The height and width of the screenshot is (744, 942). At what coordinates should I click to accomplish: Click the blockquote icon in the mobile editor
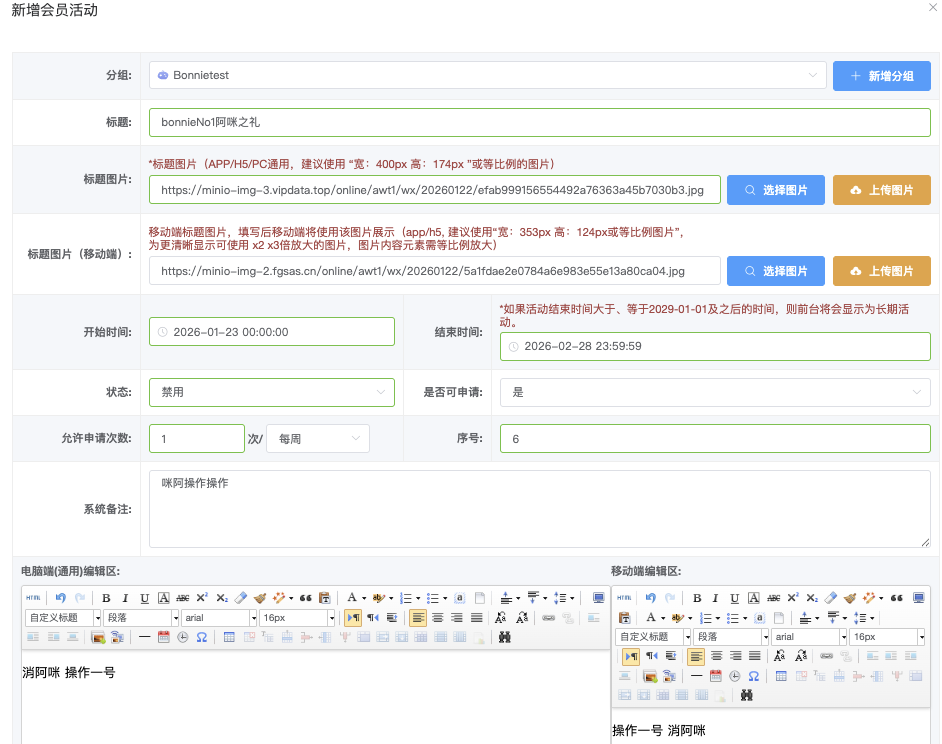[x=896, y=598]
